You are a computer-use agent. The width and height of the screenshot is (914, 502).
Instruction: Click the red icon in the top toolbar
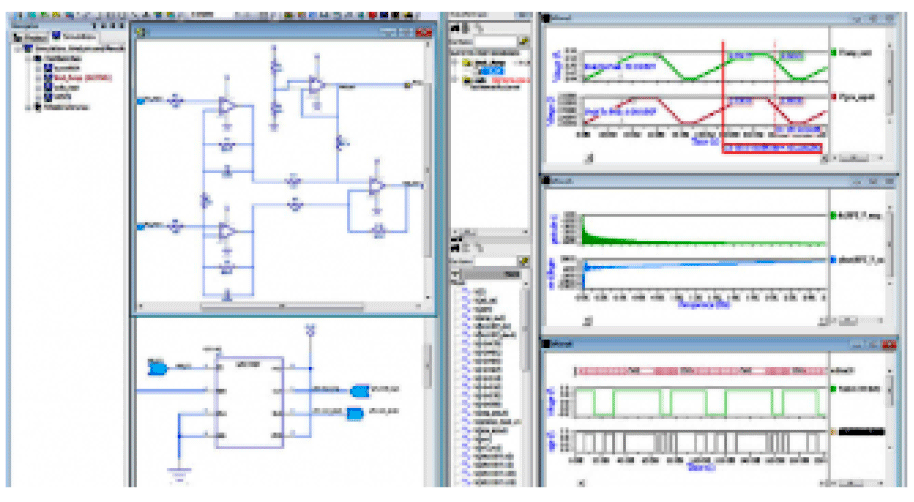[372, 16]
